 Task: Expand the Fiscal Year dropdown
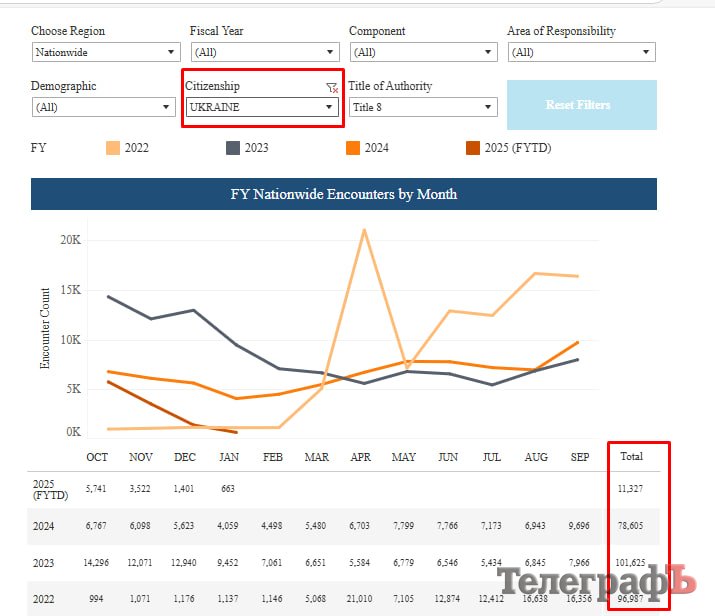point(264,52)
